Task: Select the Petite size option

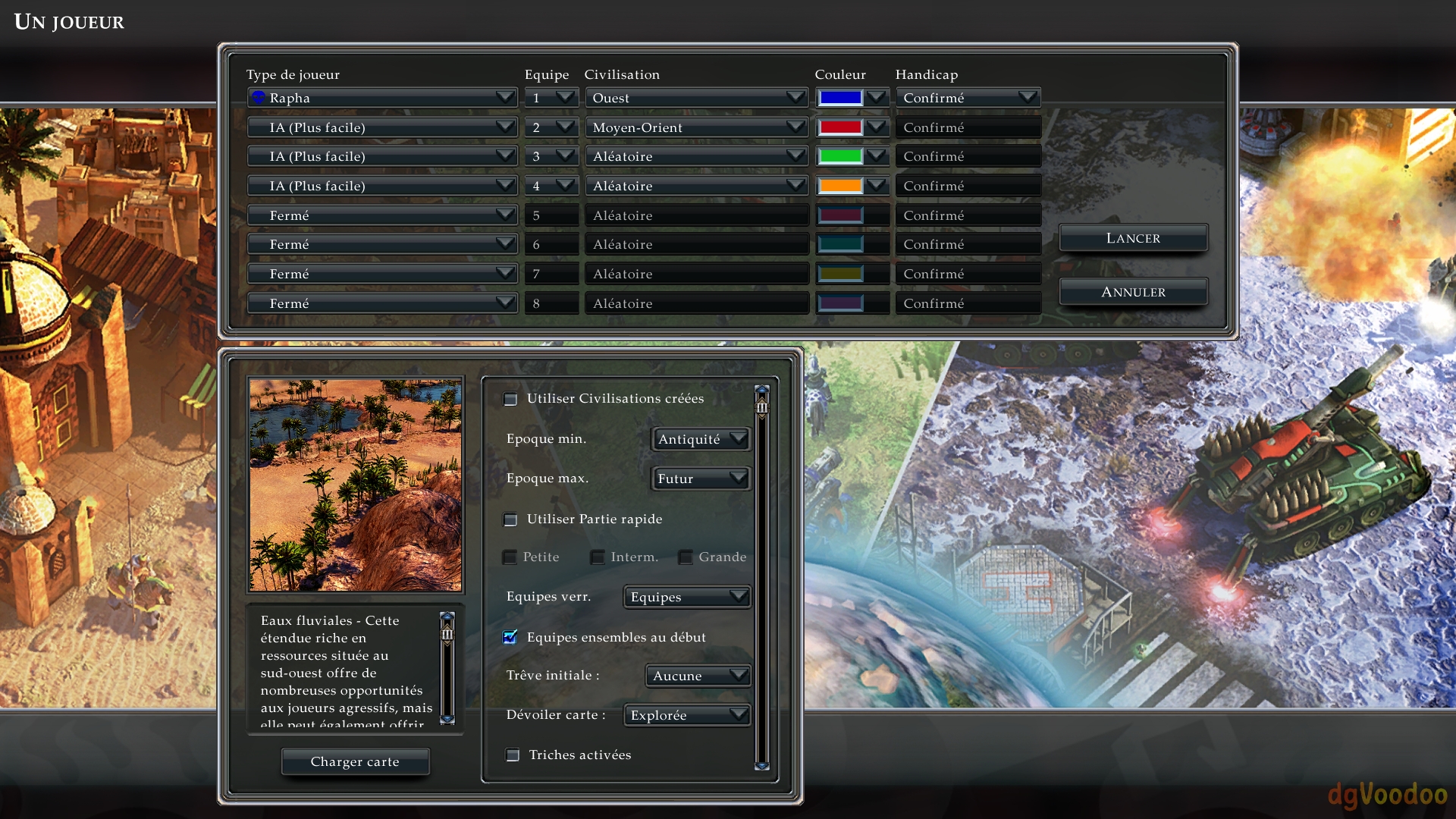Action: pos(510,557)
